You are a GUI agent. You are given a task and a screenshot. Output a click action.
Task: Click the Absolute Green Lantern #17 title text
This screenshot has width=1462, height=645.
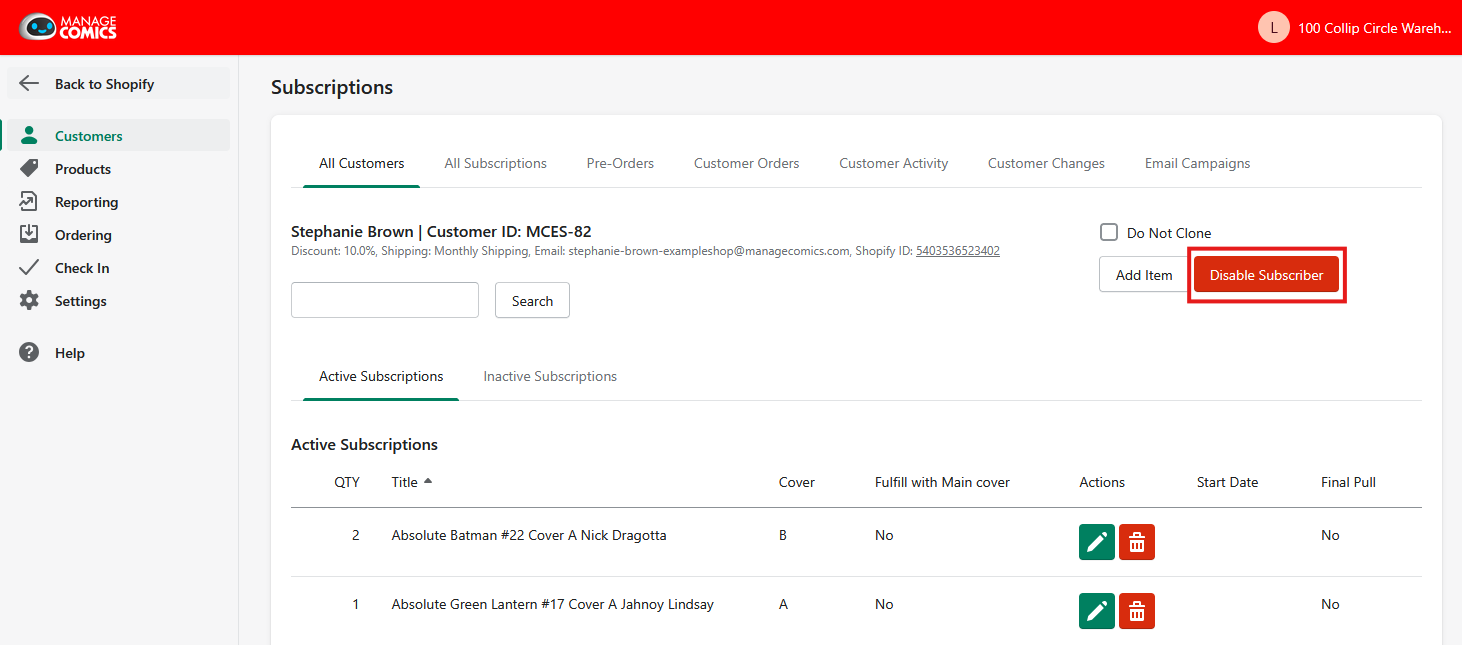pyautogui.click(x=553, y=604)
